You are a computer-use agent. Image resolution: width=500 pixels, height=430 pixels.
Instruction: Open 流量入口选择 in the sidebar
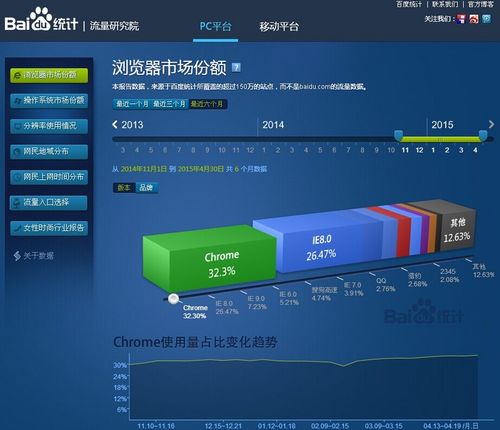(49, 202)
